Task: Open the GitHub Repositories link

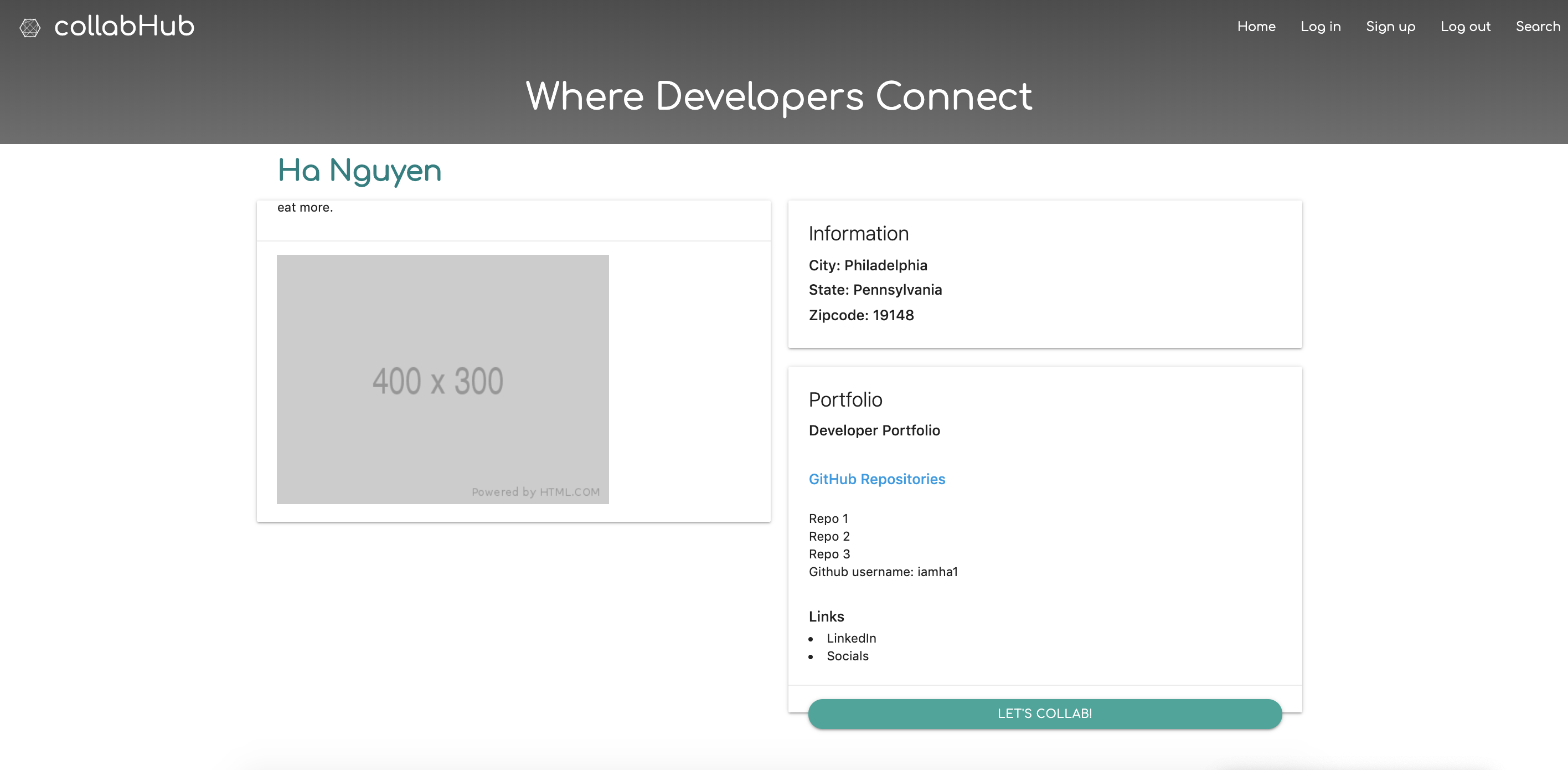Action: pyautogui.click(x=876, y=479)
